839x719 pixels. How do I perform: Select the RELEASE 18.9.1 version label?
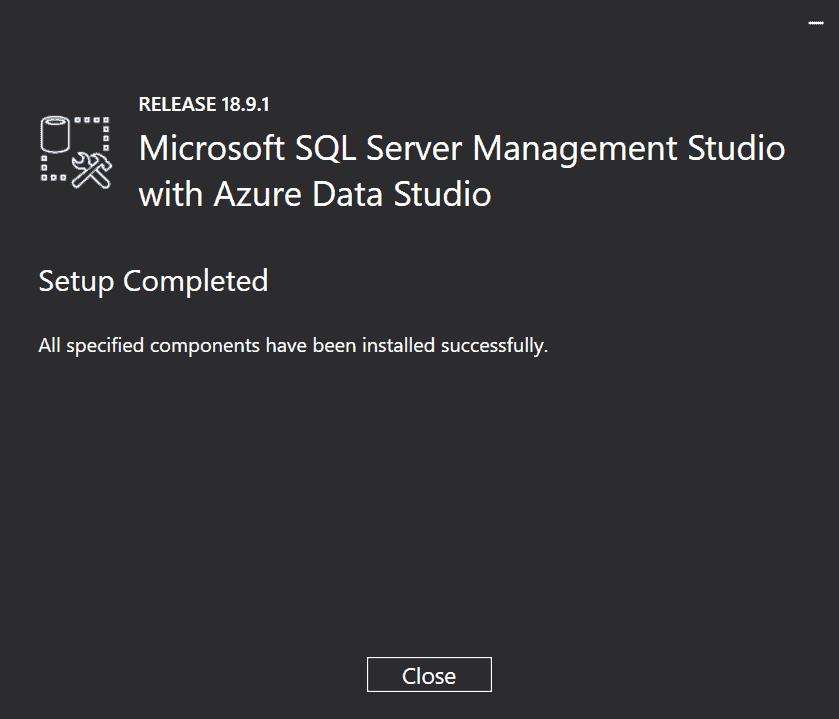pyautogui.click(x=204, y=103)
